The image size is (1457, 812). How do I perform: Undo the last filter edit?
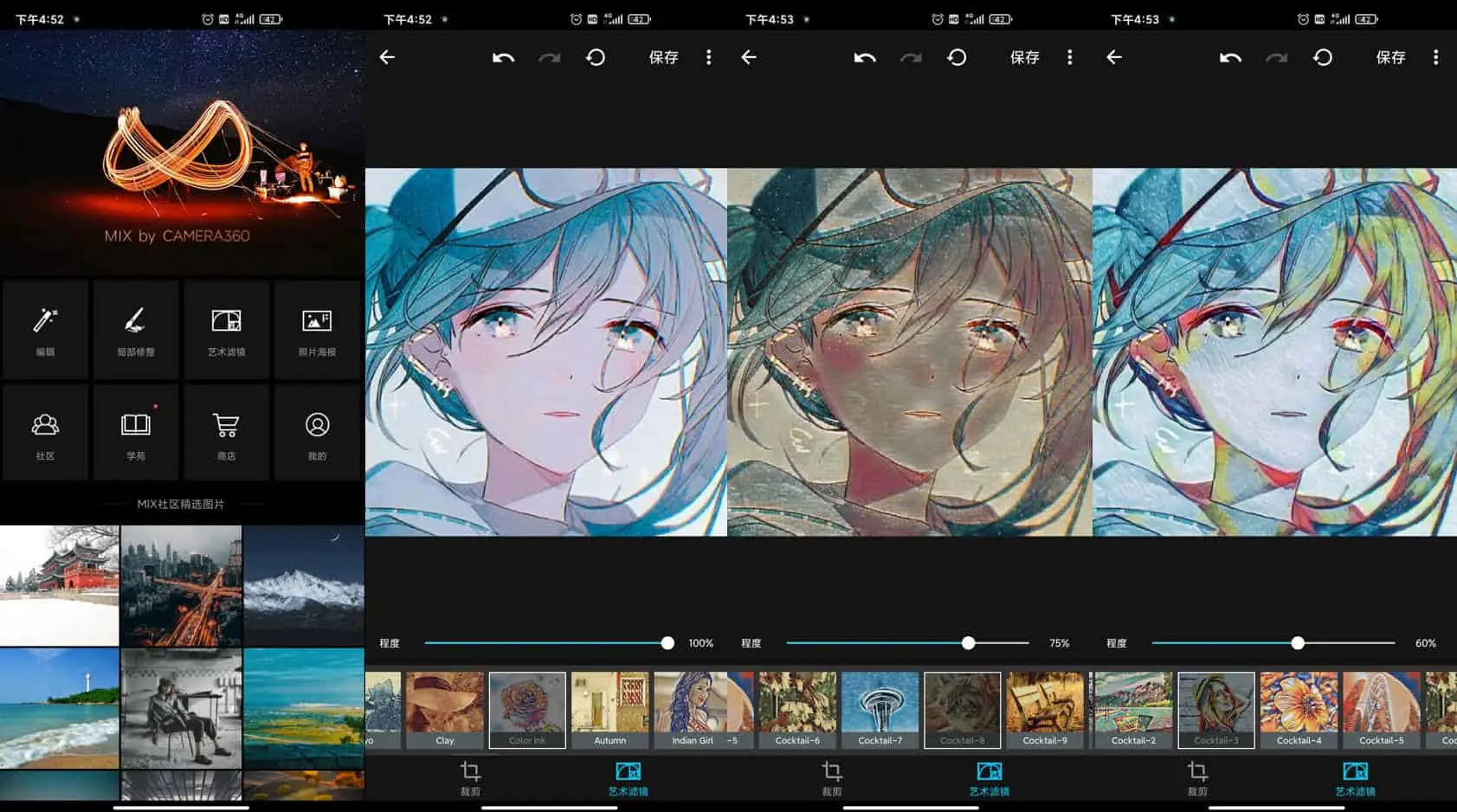click(x=504, y=57)
